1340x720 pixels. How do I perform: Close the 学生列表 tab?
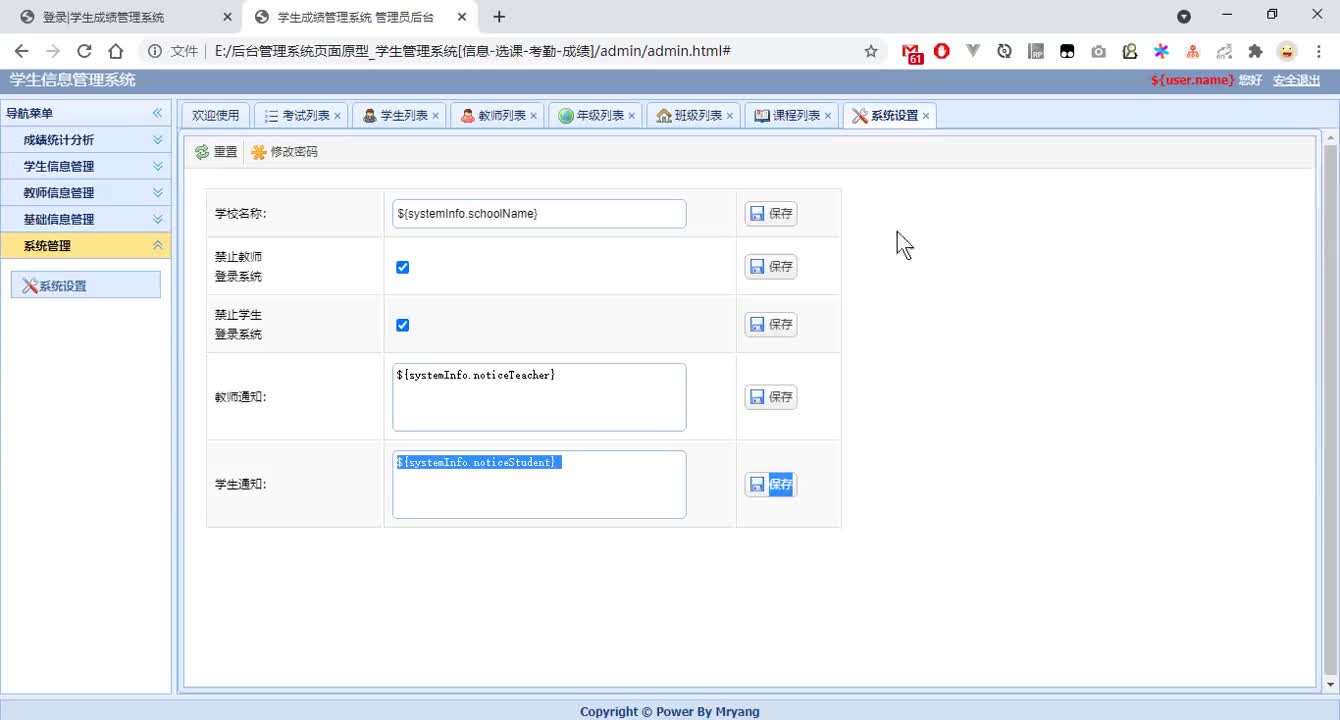[x=435, y=116]
